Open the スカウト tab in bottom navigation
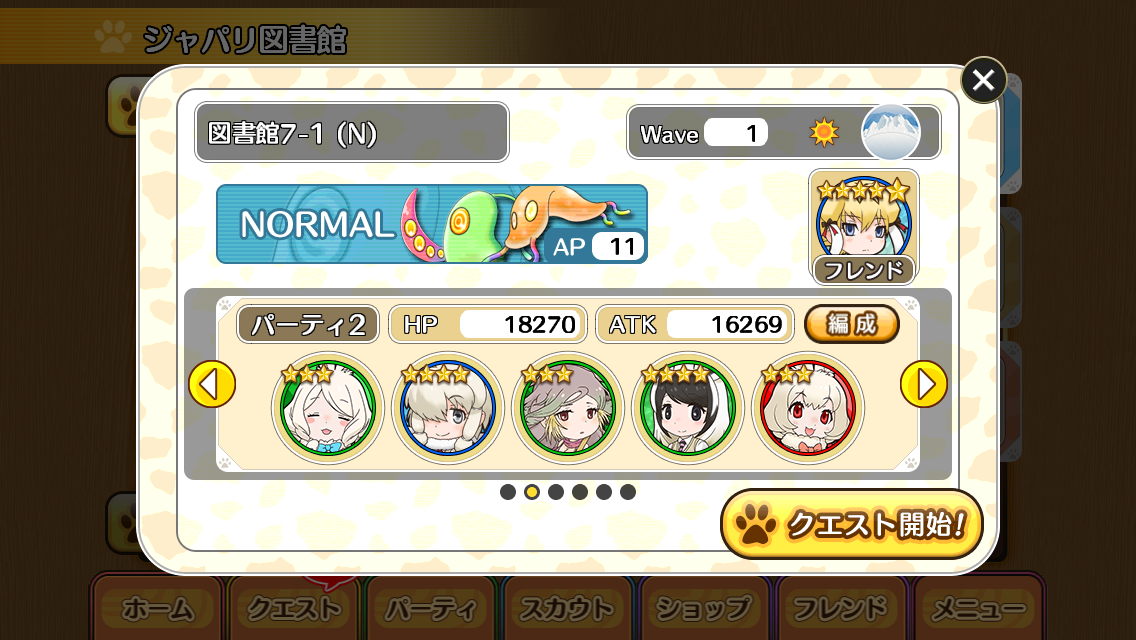 [x=567, y=608]
